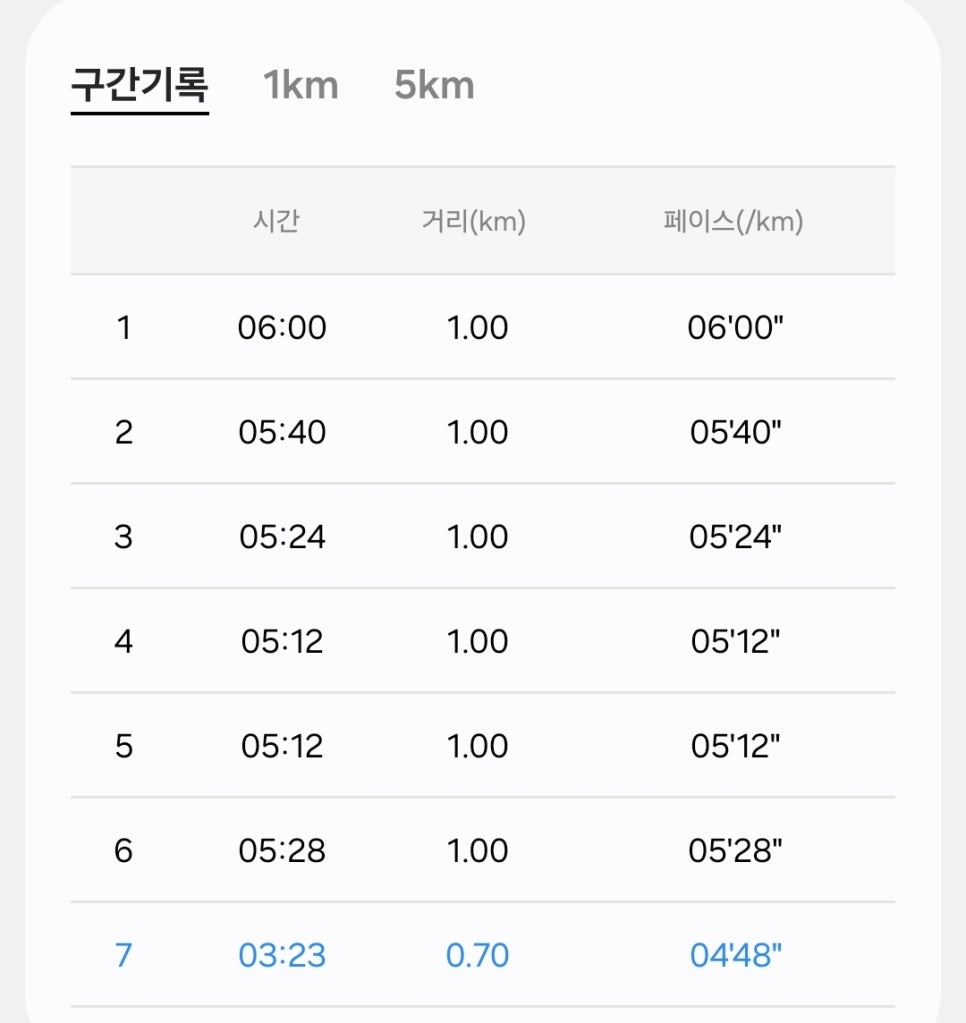Image resolution: width=966 pixels, height=1023 pixels.
Task: Switch to the 5km tab
Action: click(434, 86)
